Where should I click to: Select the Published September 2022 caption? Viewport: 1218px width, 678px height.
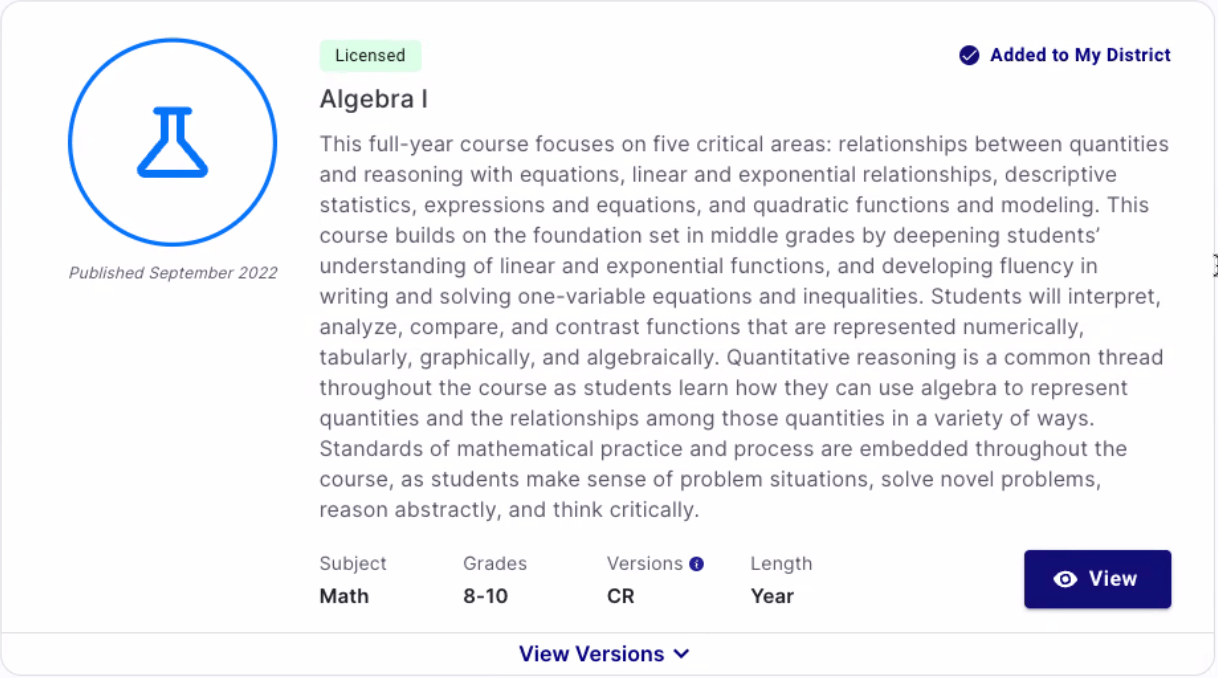pos(173,272)
